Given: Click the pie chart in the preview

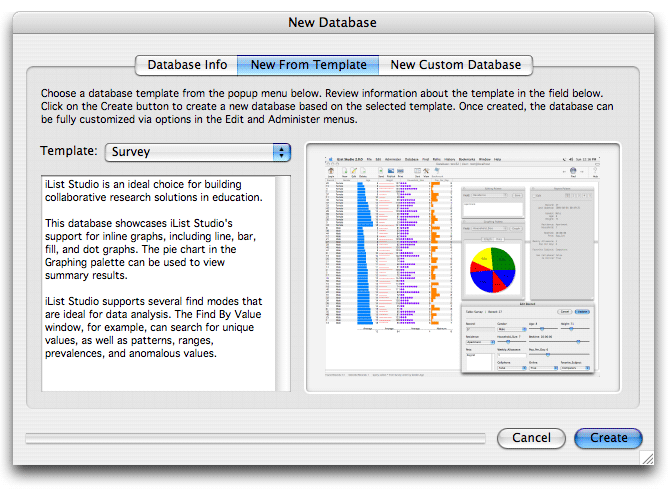Looking at the screenshot, I should 493,270.
